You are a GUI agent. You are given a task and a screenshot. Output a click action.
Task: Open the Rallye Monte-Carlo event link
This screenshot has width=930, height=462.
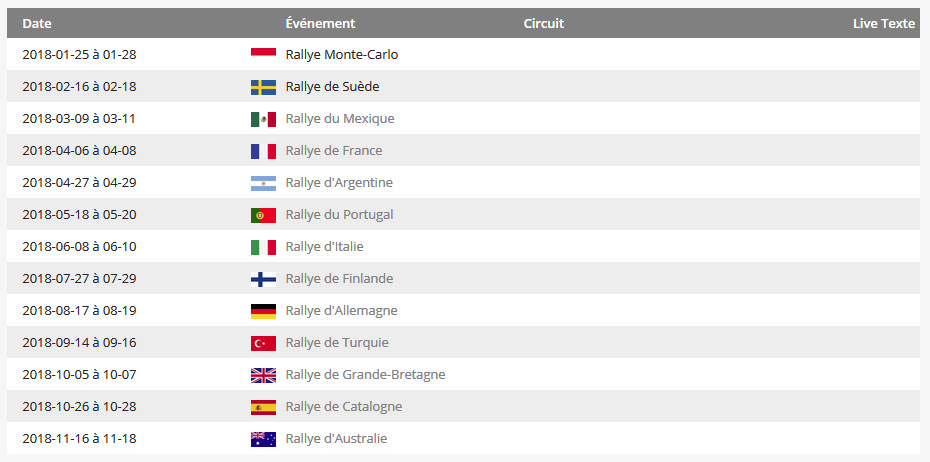click(342, 55)
